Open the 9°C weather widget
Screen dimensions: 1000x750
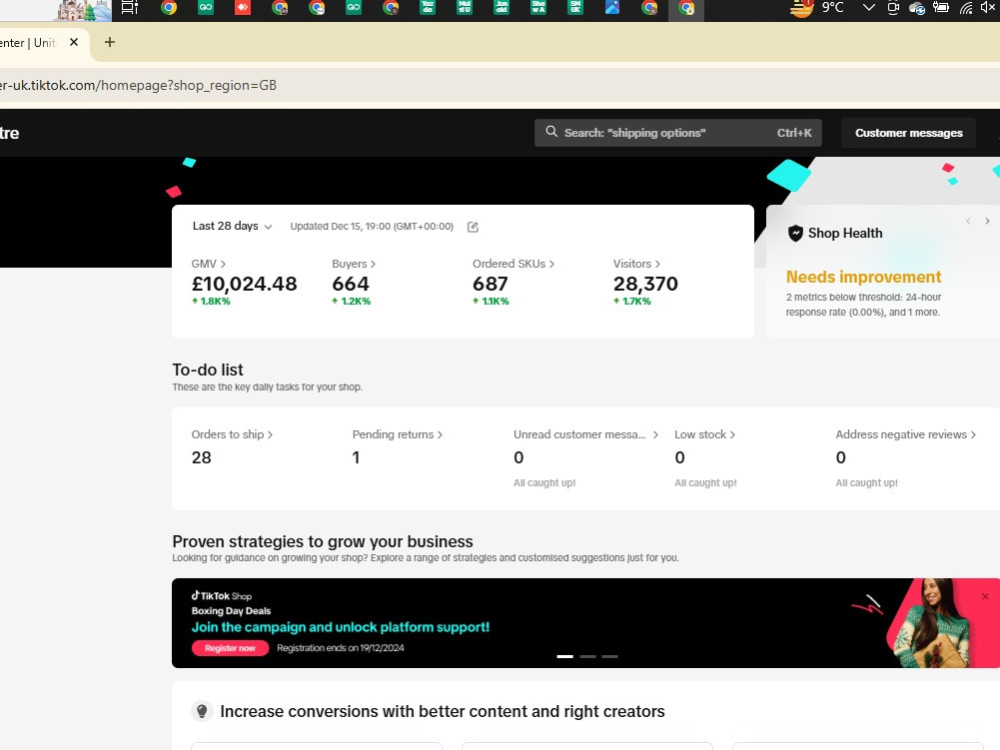pos(817,8)
